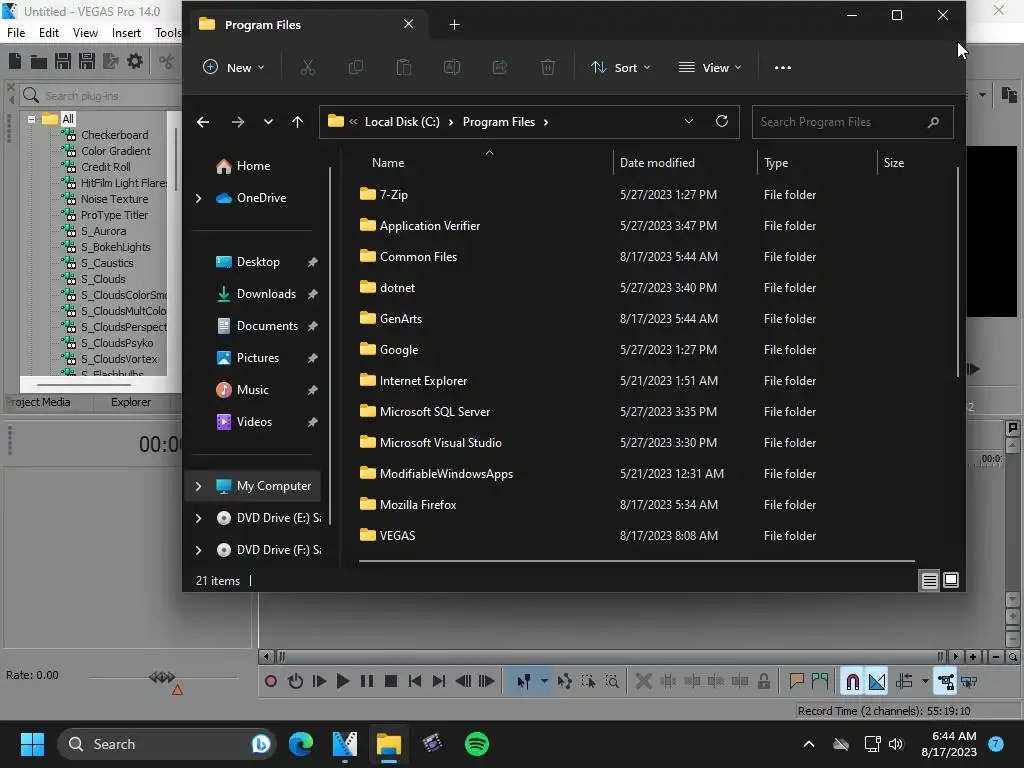
Task: Go to project end in VEGAS
Action: tap(439, 682)
